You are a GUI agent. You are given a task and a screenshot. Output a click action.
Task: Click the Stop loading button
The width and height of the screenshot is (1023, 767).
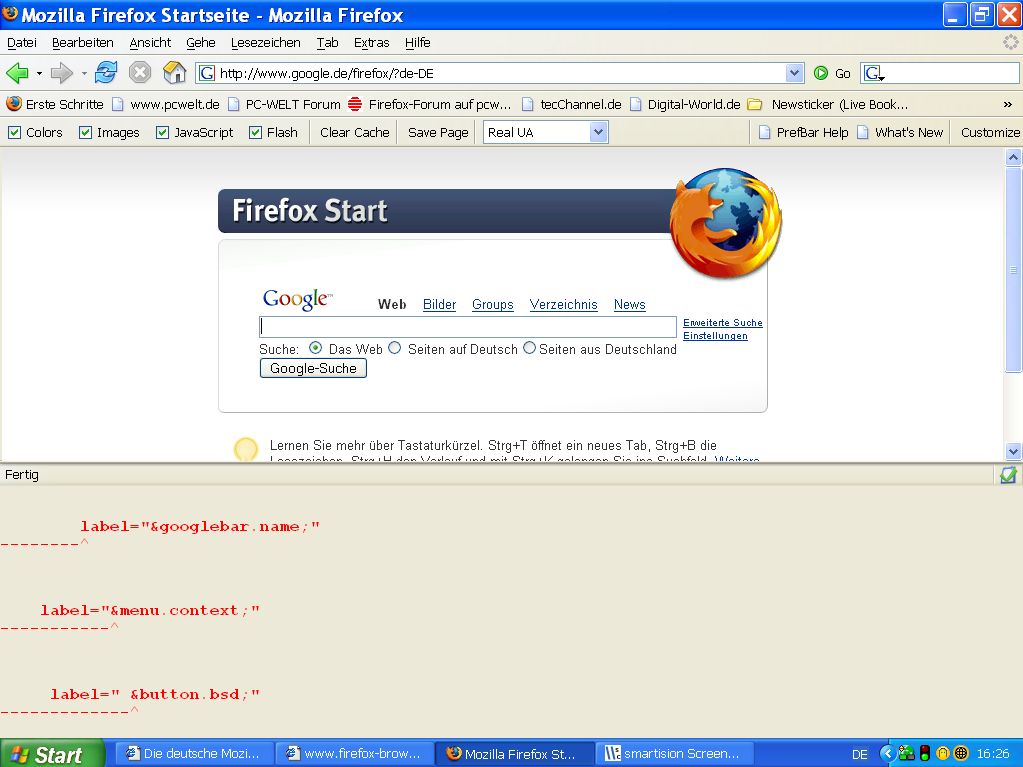click(140, 72)
